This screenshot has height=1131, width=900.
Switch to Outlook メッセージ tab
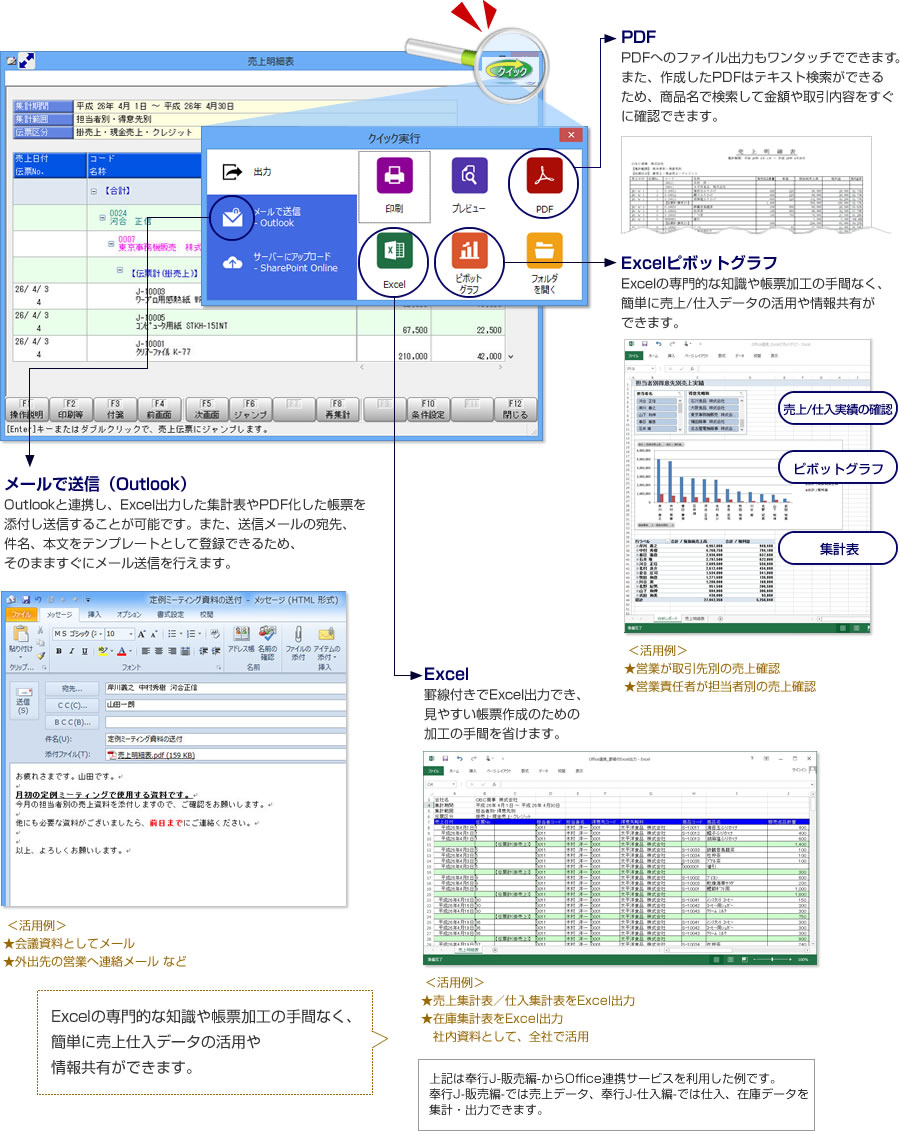60,615
